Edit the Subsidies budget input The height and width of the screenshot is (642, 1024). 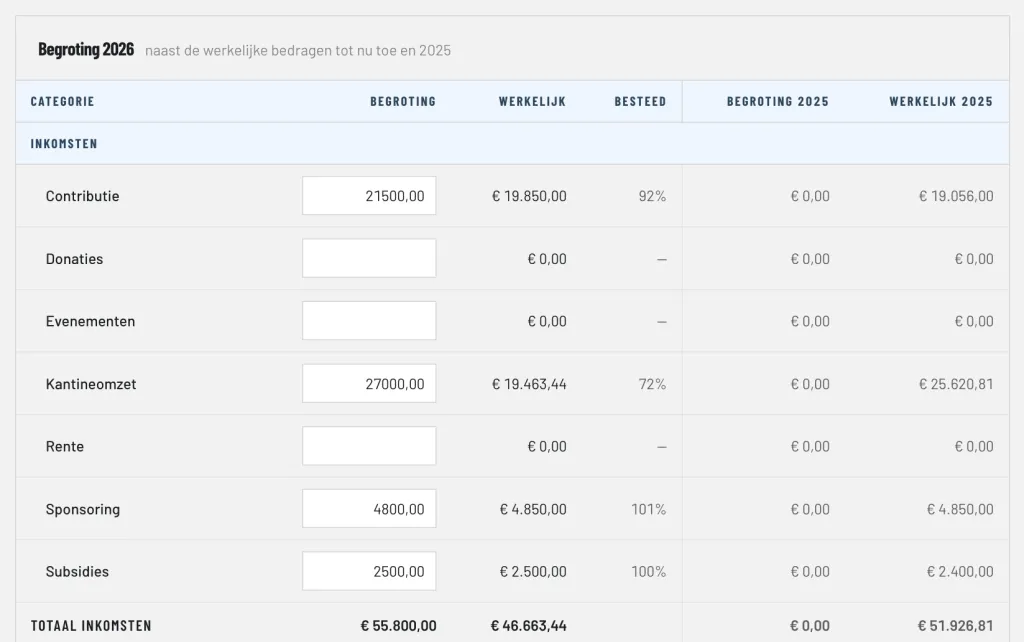tap(369, 571)
